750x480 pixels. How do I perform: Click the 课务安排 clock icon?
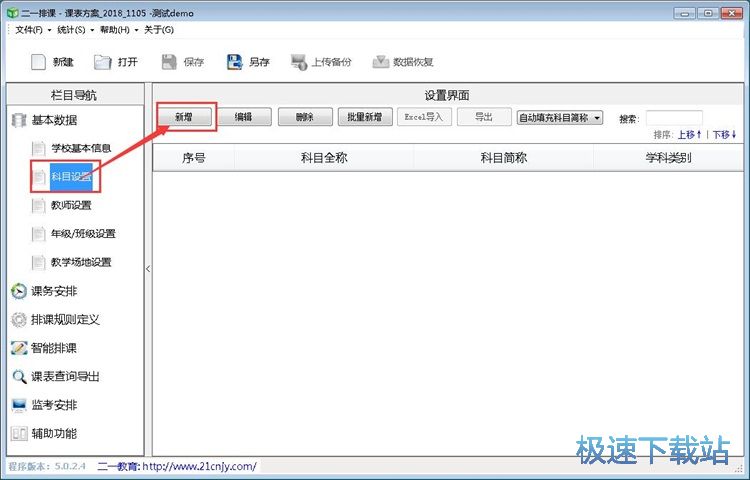(19, 291)
